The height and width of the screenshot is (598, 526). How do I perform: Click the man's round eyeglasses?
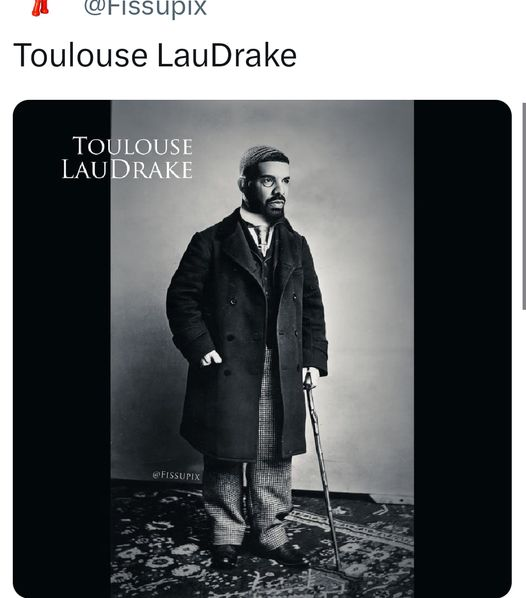pos(270,182)
